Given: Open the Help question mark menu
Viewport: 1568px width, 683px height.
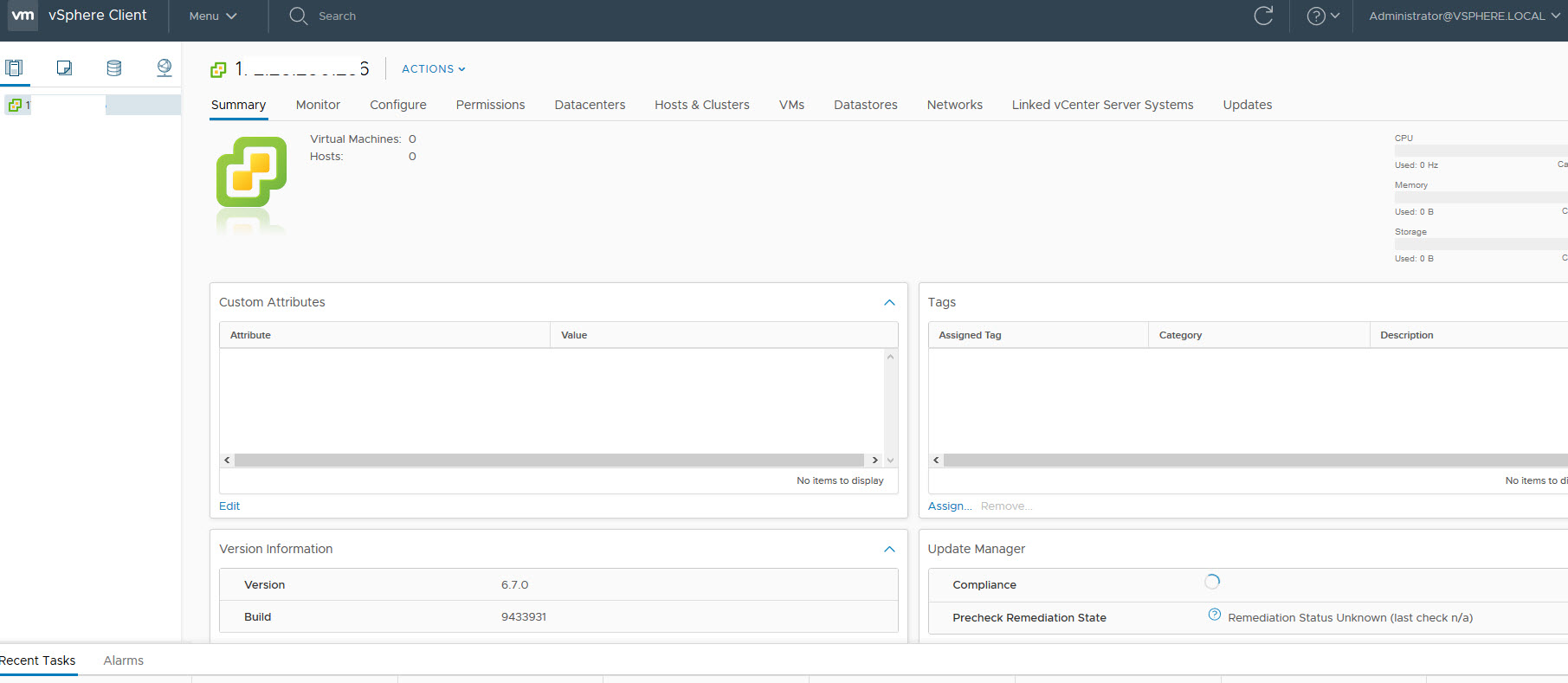Looking at the screenshot, I should (1322, 16).
